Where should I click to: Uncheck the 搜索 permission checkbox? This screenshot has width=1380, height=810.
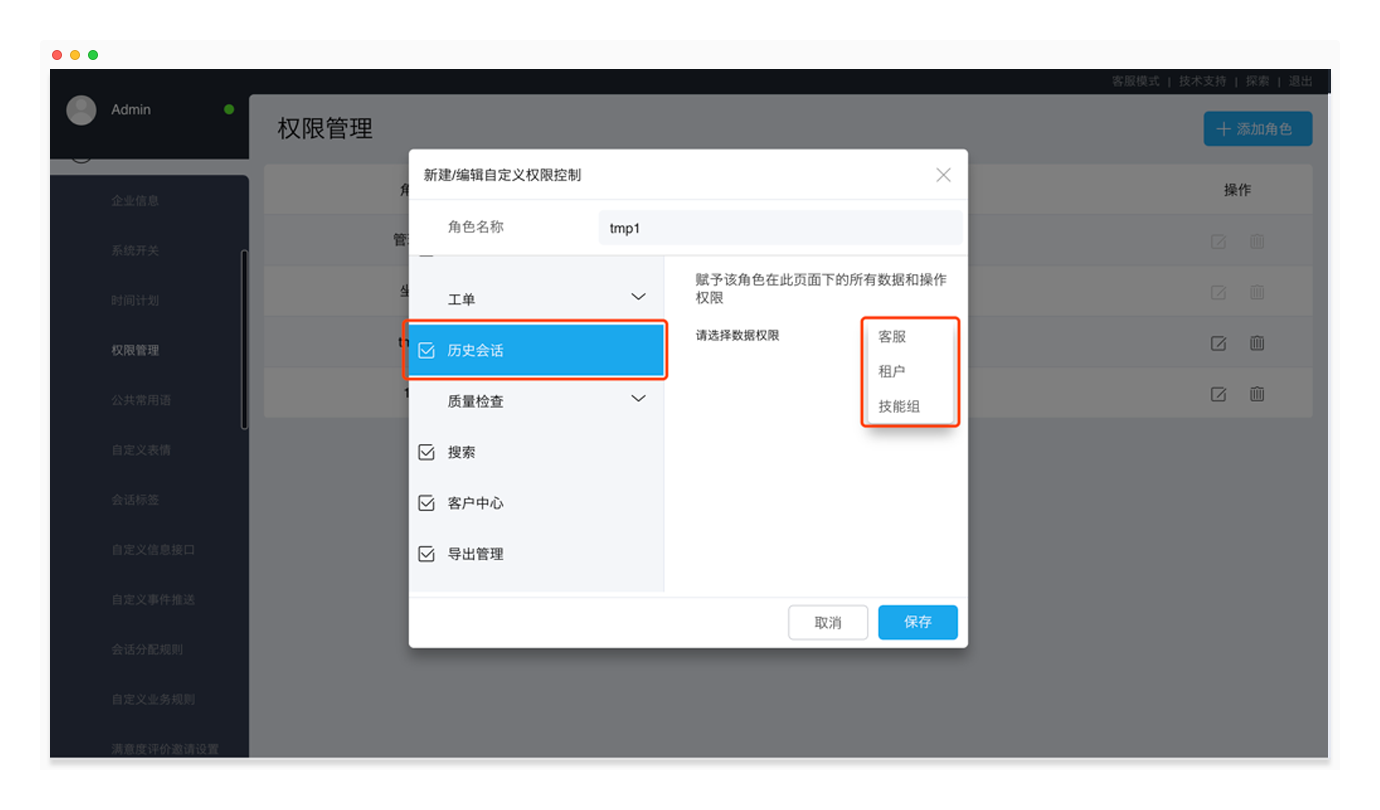click(427, 453)
